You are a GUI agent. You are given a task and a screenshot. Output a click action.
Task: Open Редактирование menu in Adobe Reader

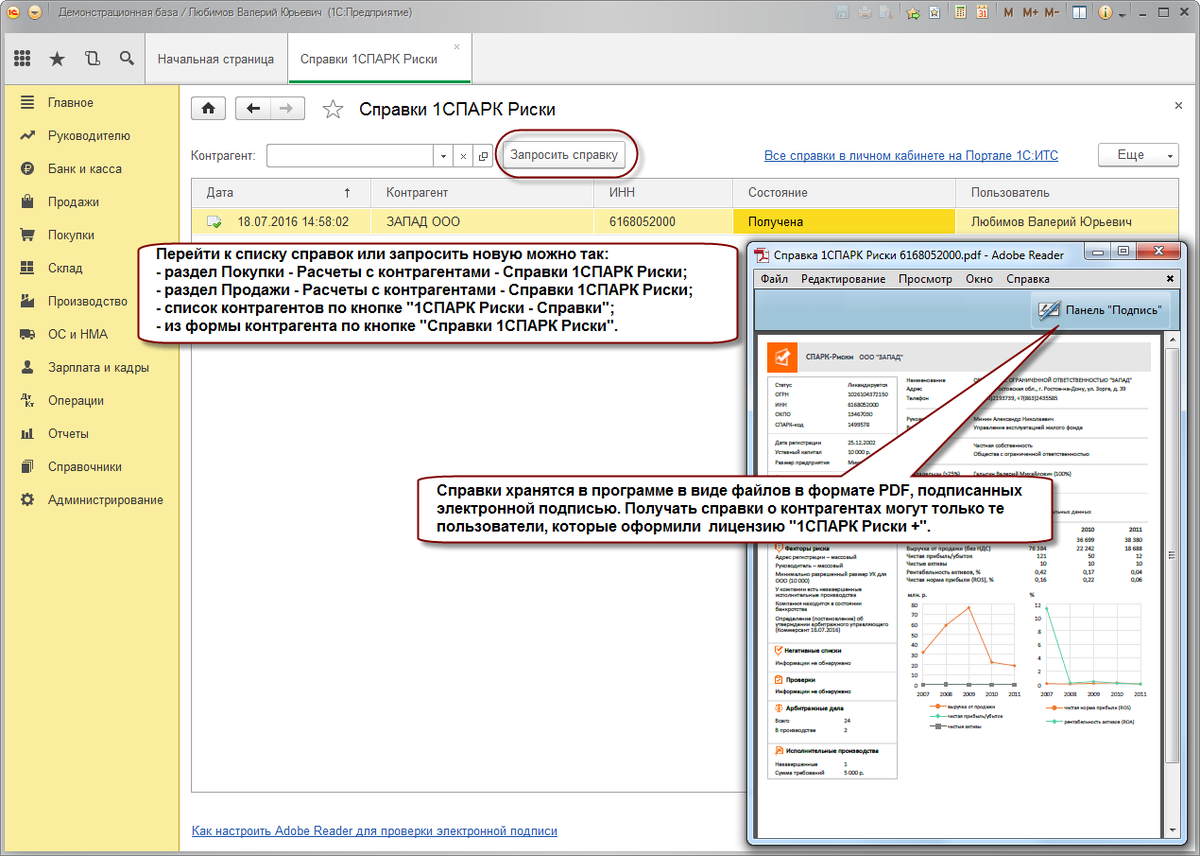click(x=843, y=278)
